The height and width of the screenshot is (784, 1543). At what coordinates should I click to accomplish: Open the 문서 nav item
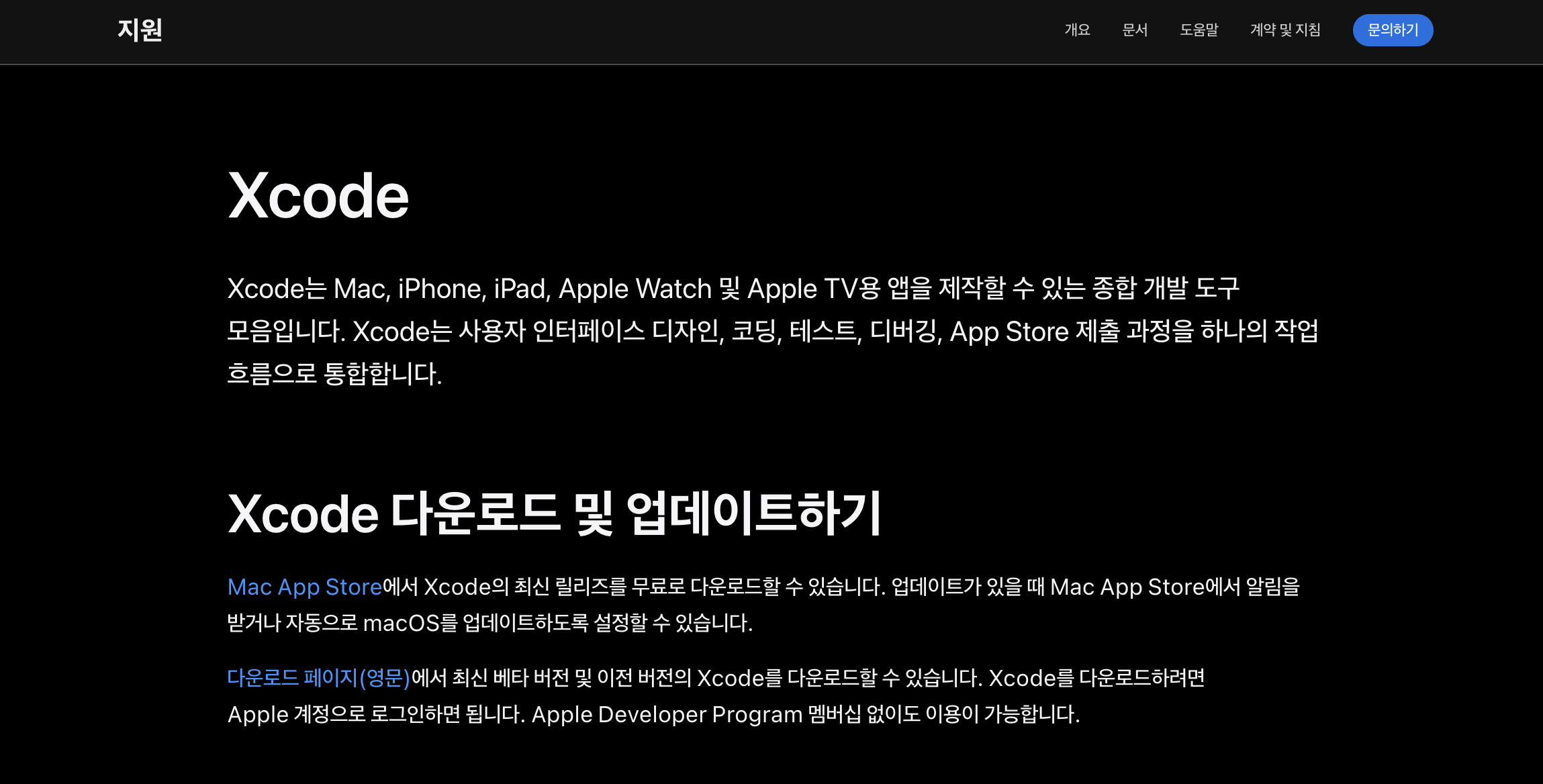tap(1135, 30)
